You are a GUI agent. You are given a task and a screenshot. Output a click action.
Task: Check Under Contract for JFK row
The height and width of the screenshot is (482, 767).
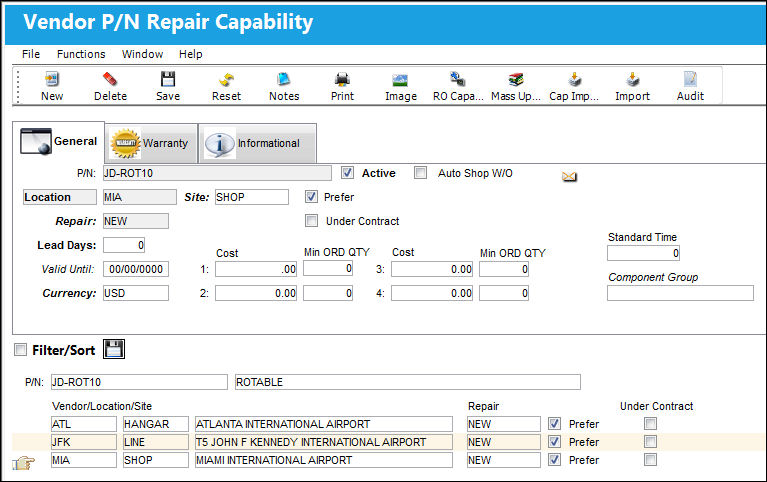pyautogui.click(x=651, y=441)
